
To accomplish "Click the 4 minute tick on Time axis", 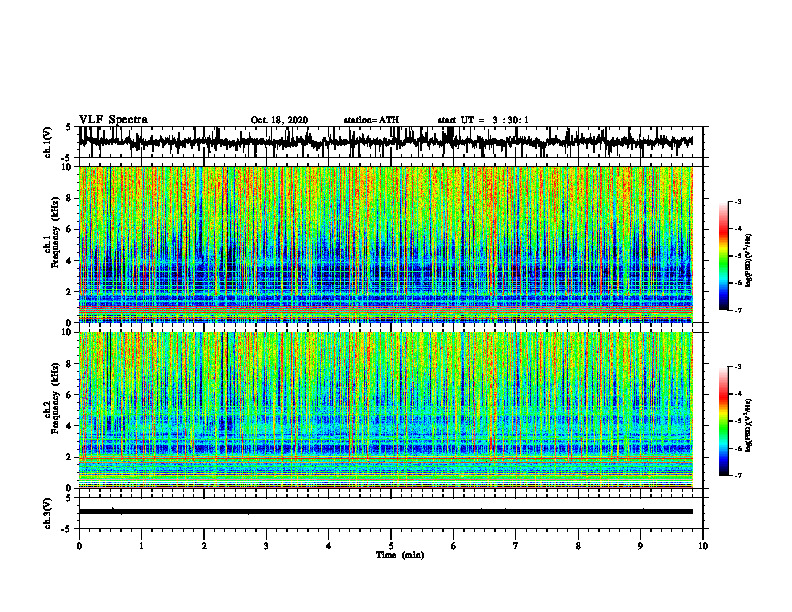I will 329,546.
